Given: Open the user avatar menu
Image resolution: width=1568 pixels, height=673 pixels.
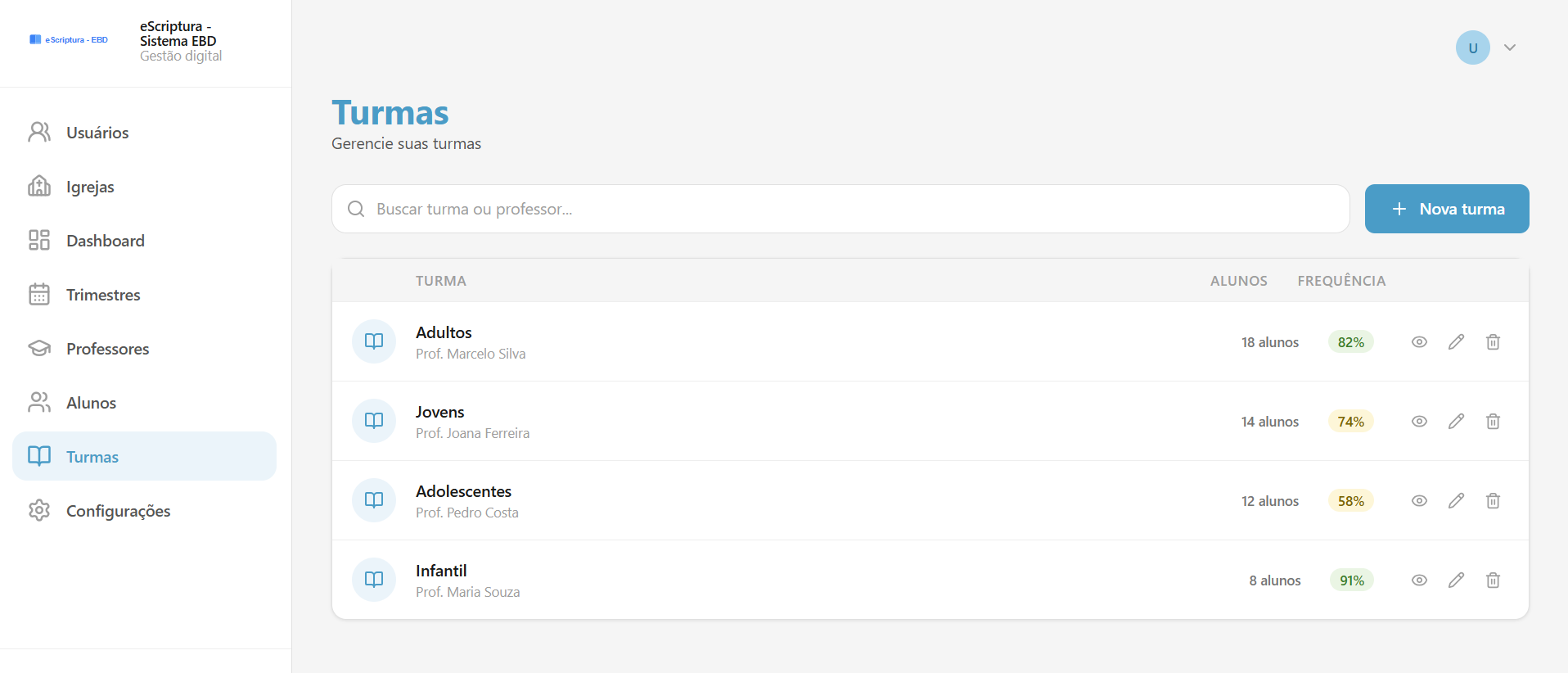Looking at the screenshot, I should tap(1472, 47).
